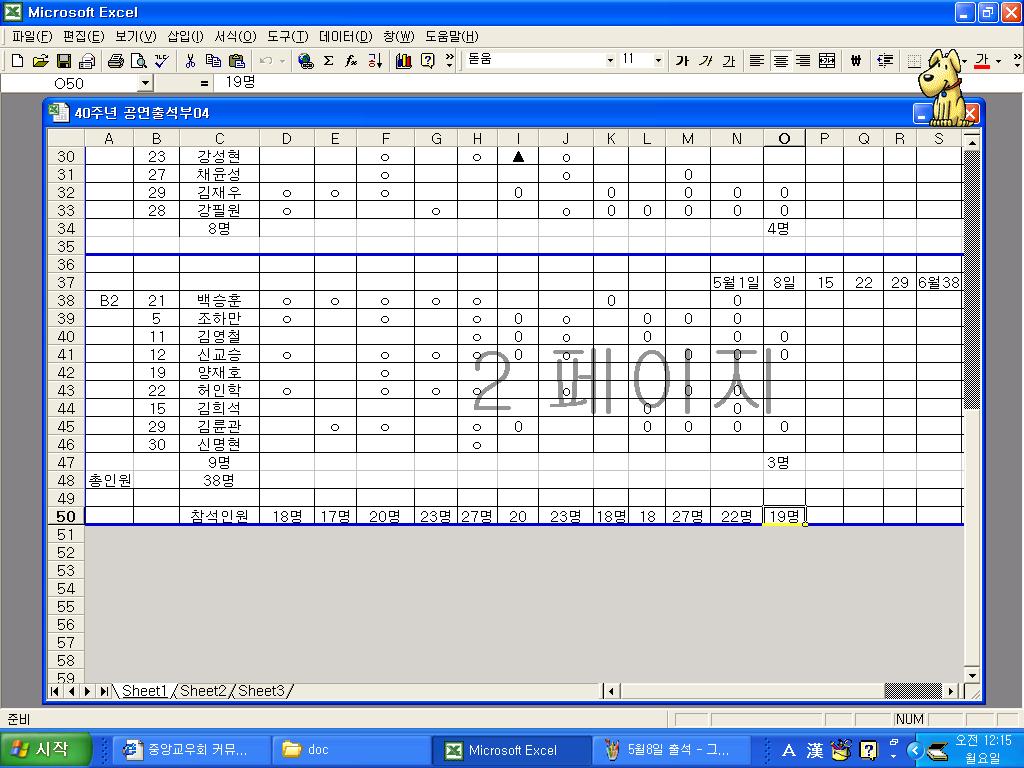
Task: Toggle underline formatting button
Action: 729,61
